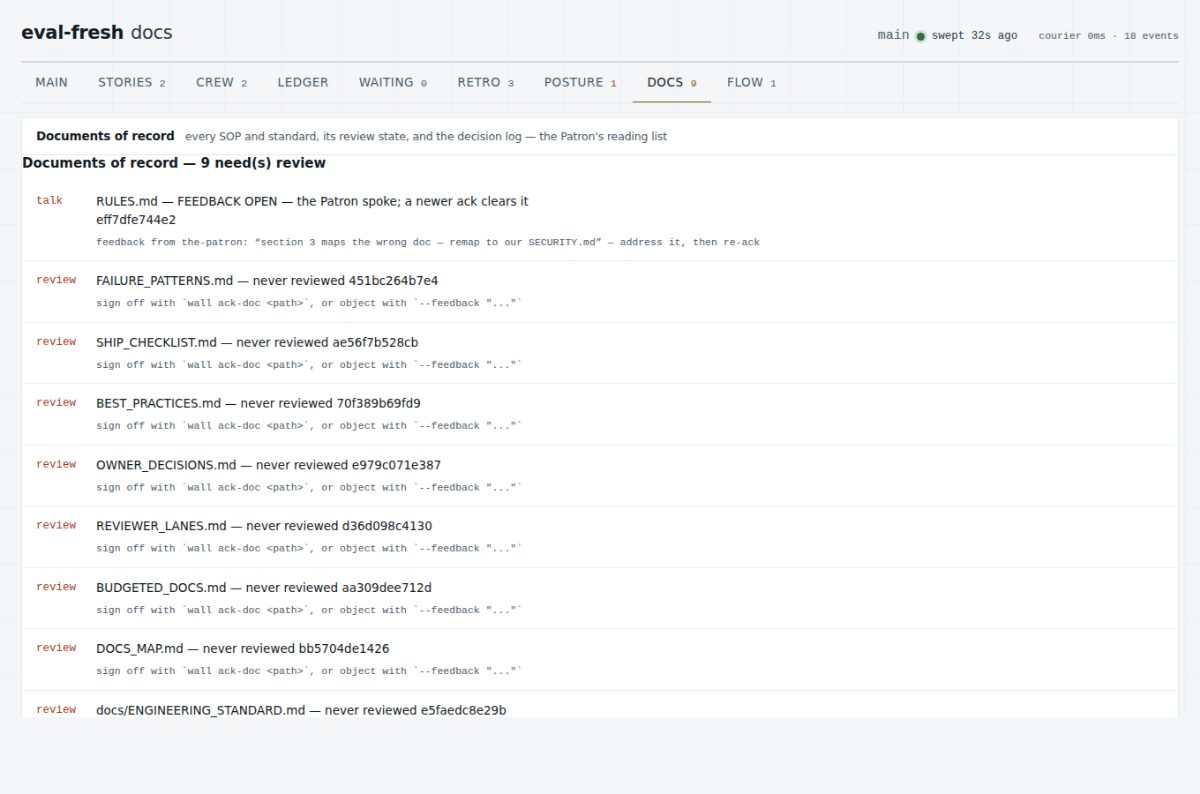
Task: Click review label beside SHIP_CHECKLIST.md
Action: pos(56,341)
